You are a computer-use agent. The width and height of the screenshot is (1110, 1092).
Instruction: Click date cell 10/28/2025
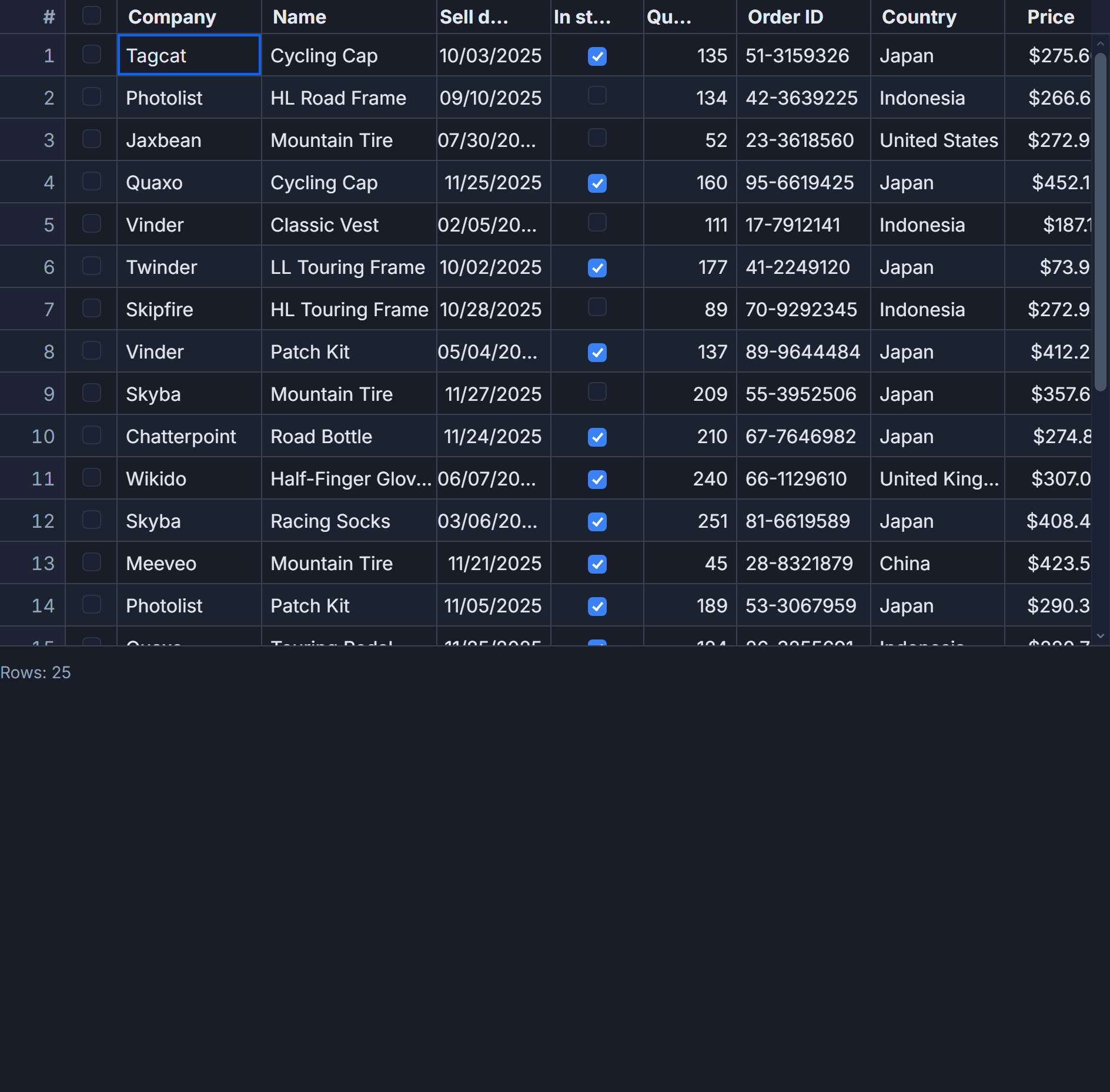click(494, 309)
